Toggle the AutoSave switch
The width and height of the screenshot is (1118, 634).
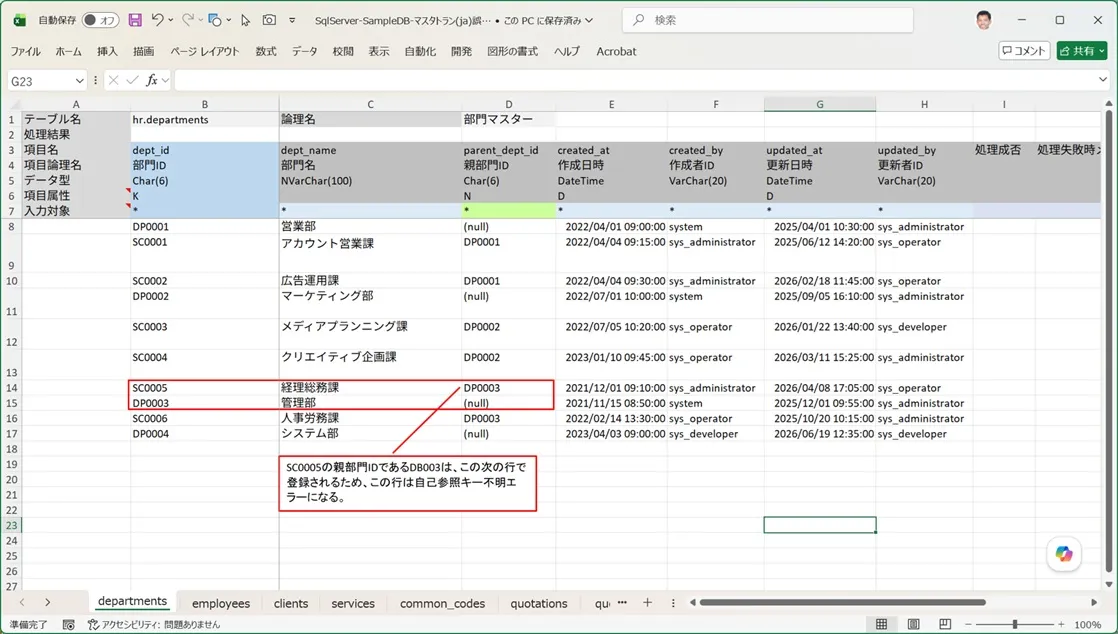point(101,20)
